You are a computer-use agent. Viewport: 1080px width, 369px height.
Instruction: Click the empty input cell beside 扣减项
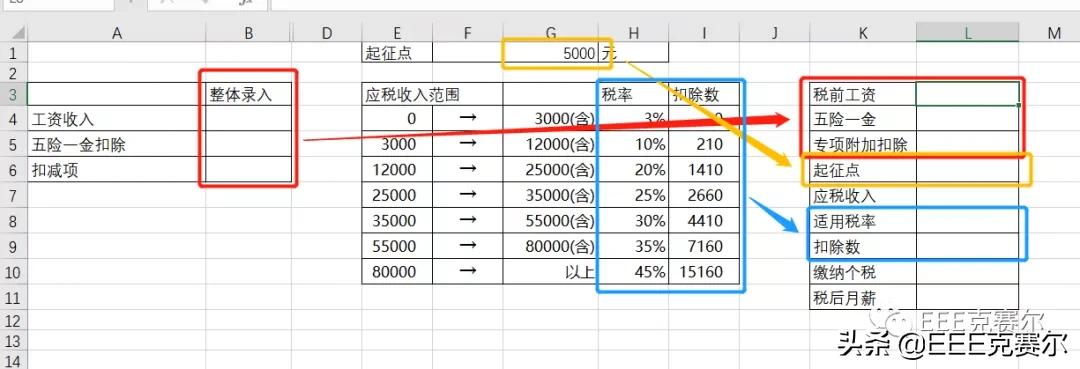pos(248,169)
